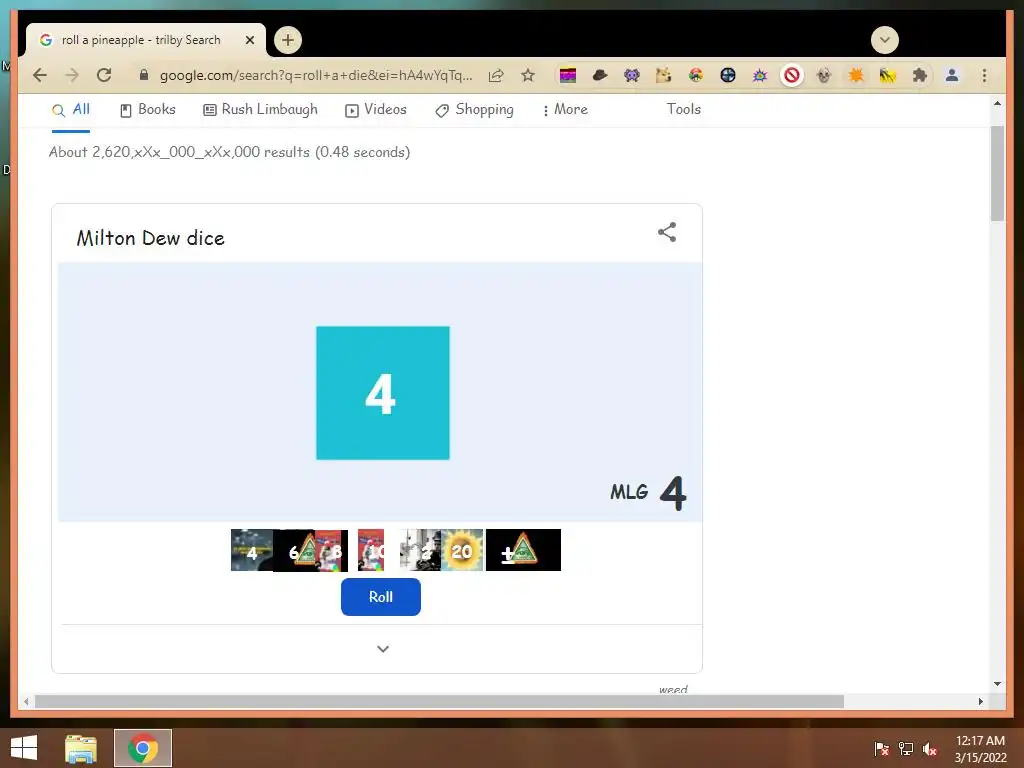Click the MLG 4 total text
The width and height of the screenshot is (1024, 768).
648,493
